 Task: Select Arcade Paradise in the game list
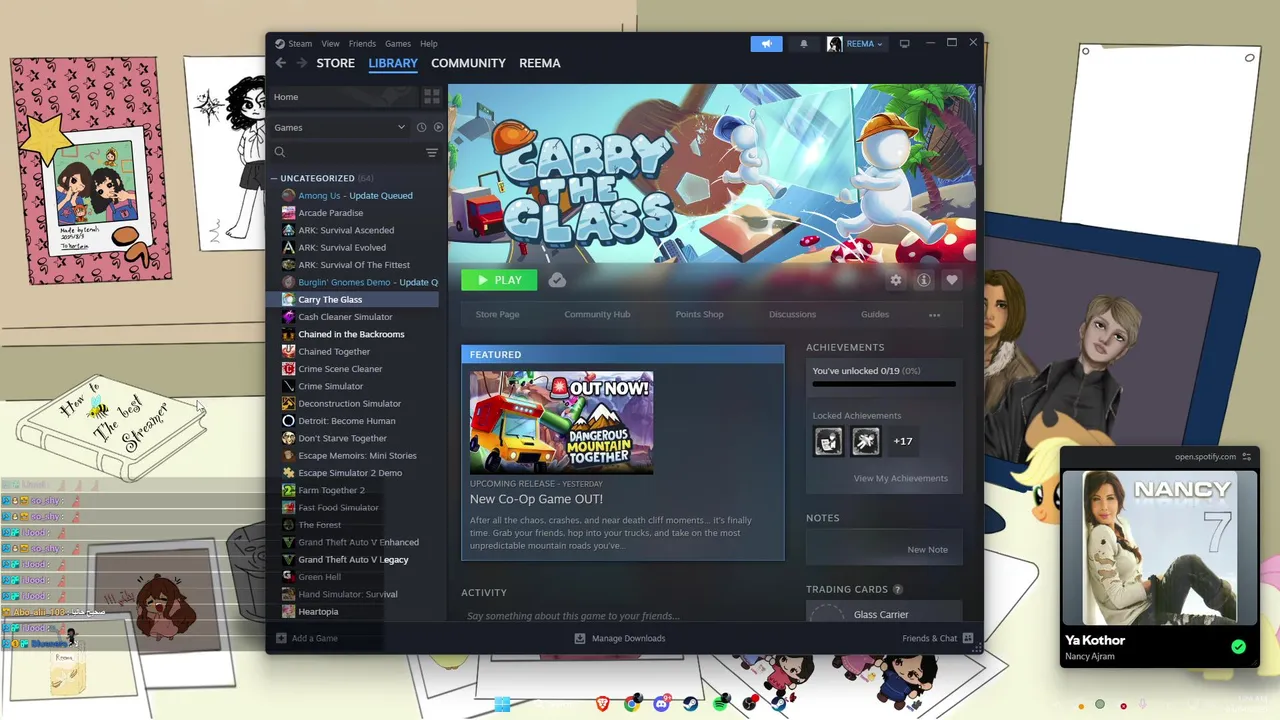coord(330,213)
